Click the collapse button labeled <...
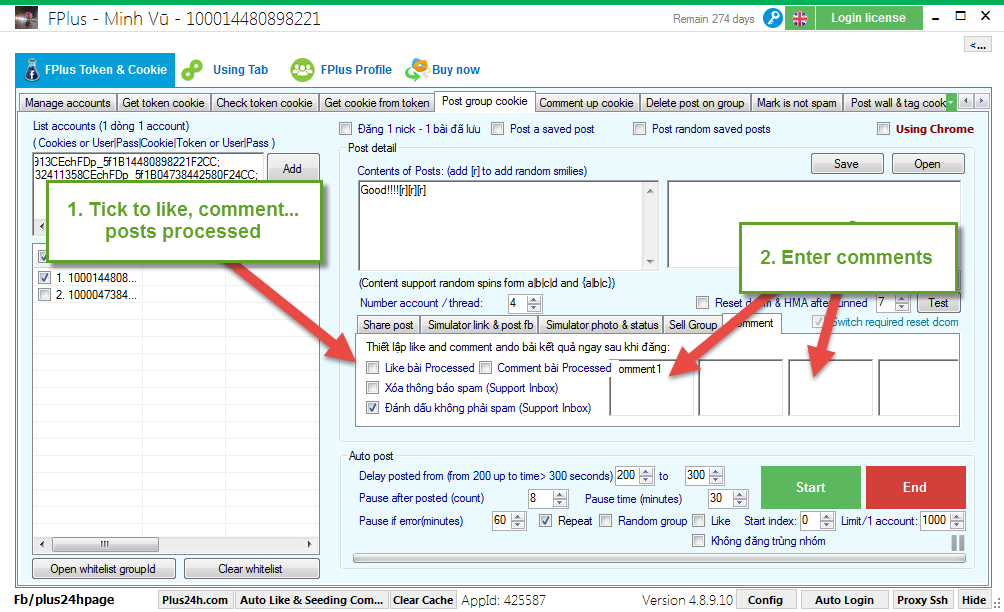1004x612 pixels. 977,44
